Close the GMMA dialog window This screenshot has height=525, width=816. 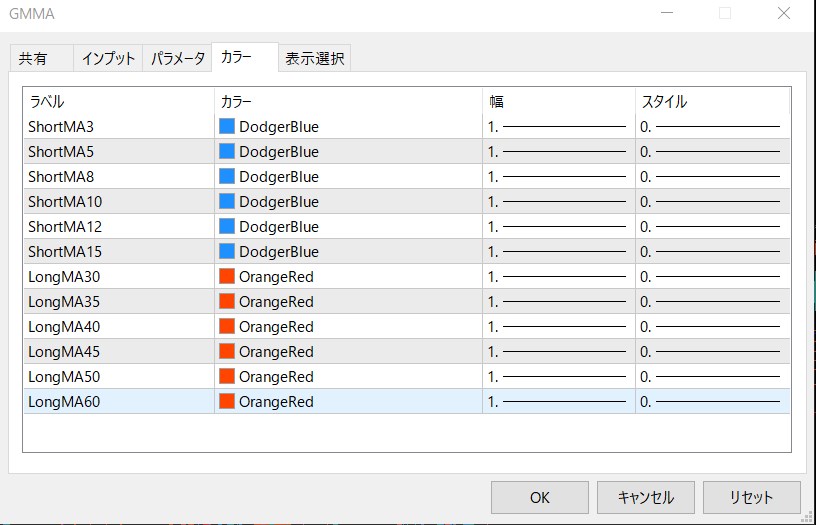click(x=784, y=13)
